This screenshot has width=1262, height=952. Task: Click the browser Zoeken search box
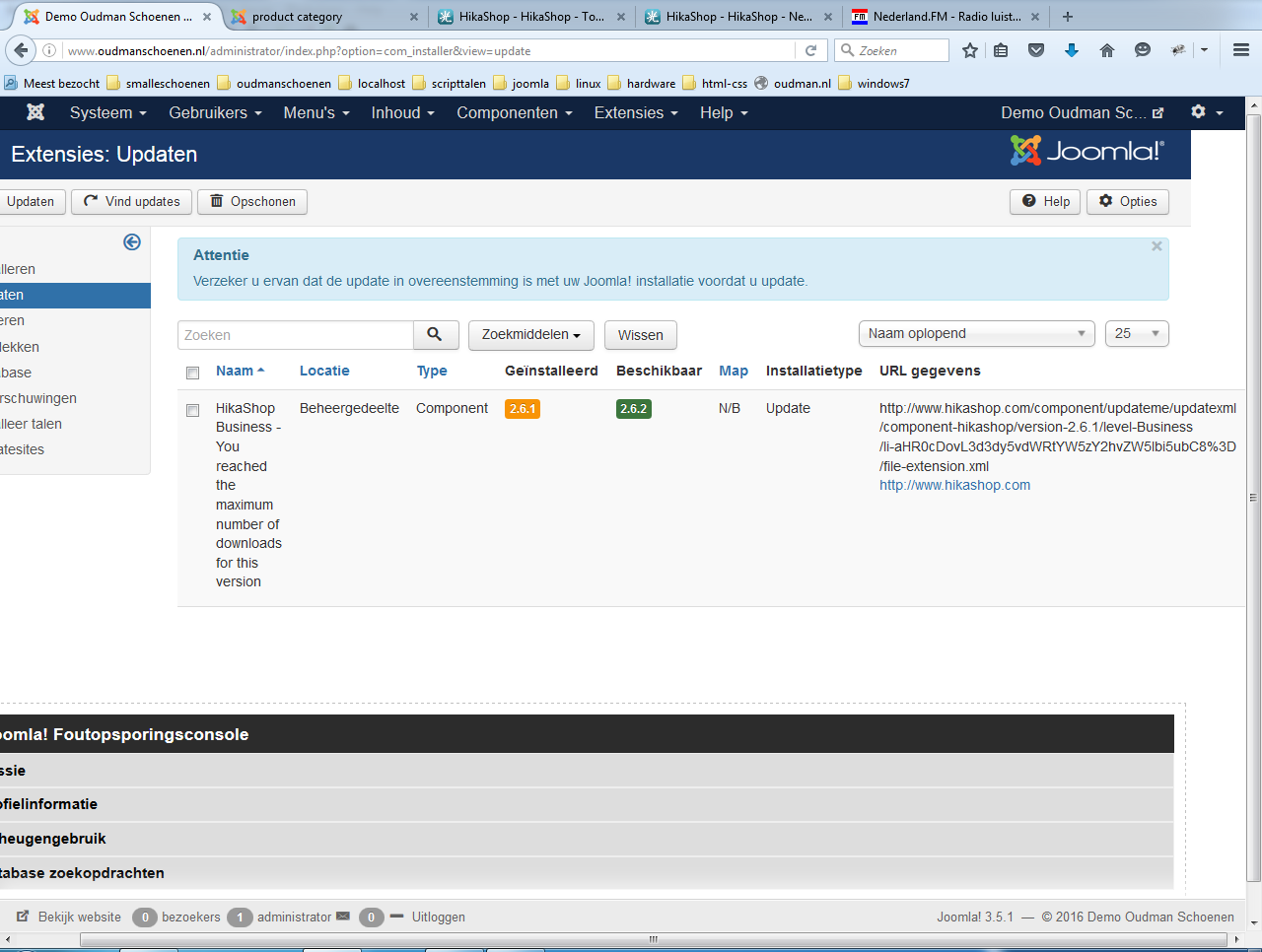point(891,50)
